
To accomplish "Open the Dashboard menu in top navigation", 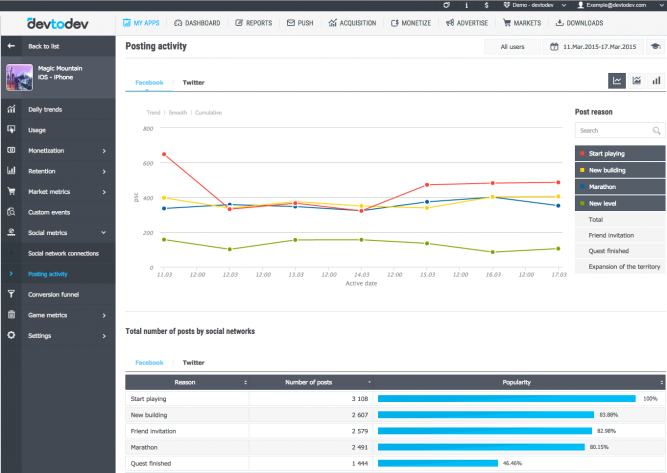I will click(196, 22).
